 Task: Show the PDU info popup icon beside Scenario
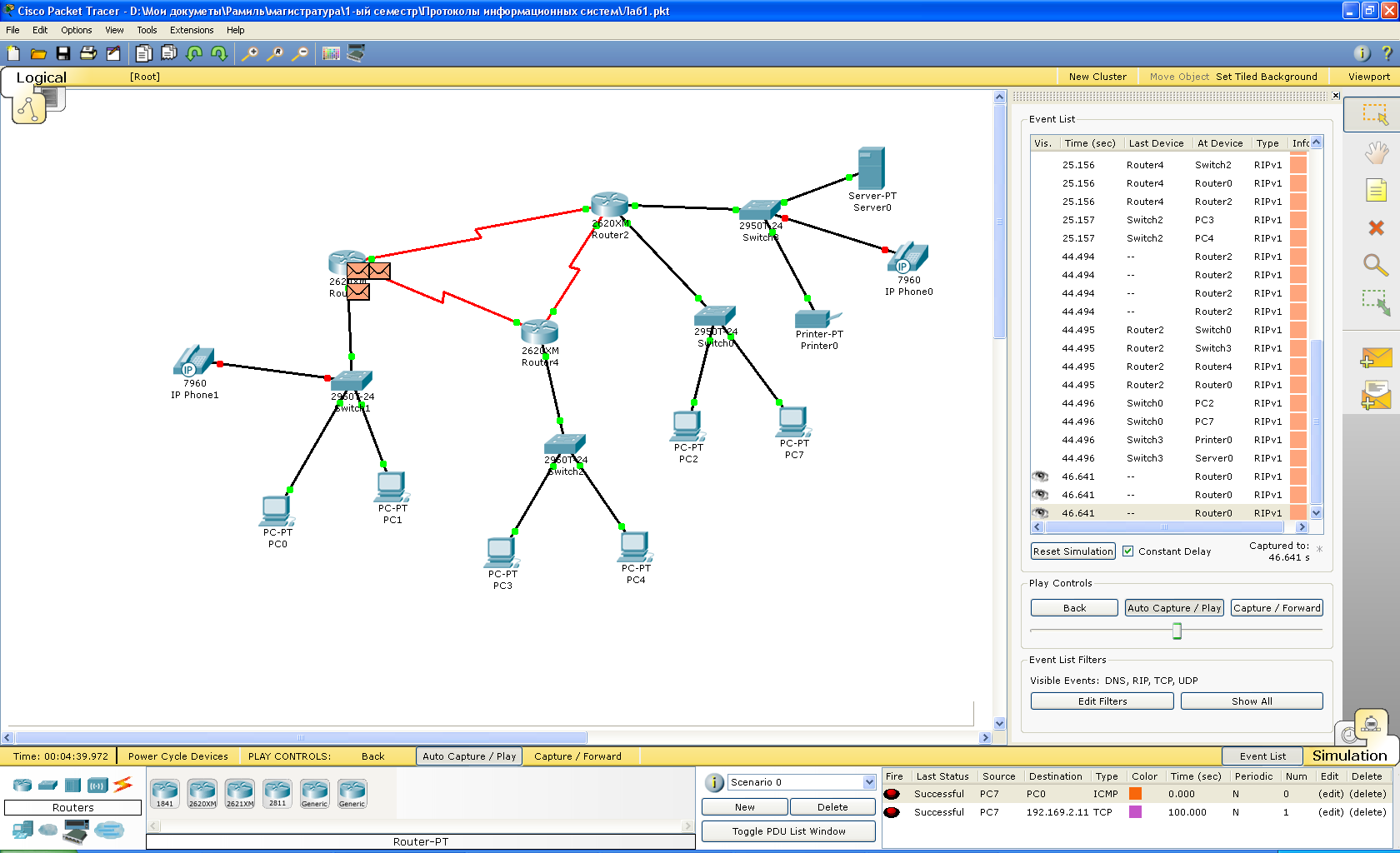(714, 783)
